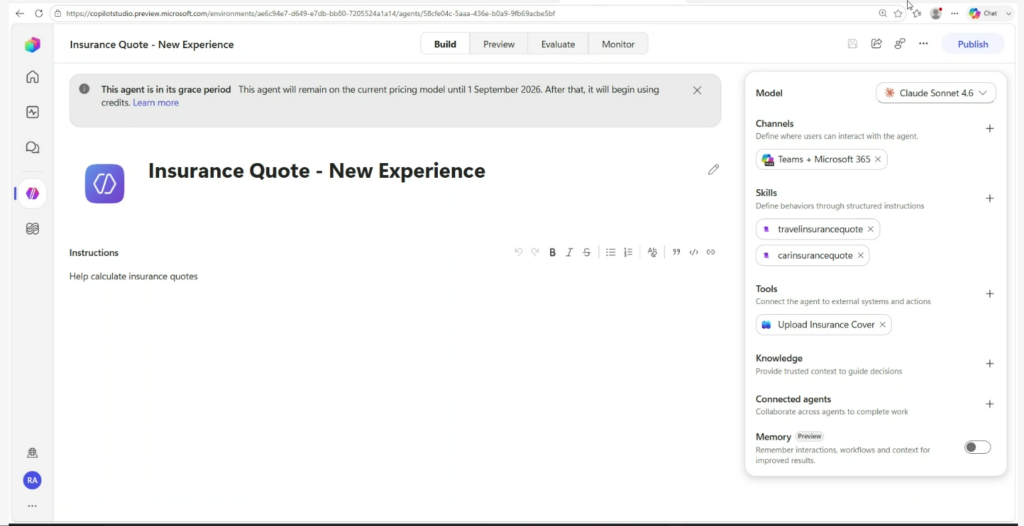Insert a numbered list
Viewport: 1024px width, 526px height.
628,252
